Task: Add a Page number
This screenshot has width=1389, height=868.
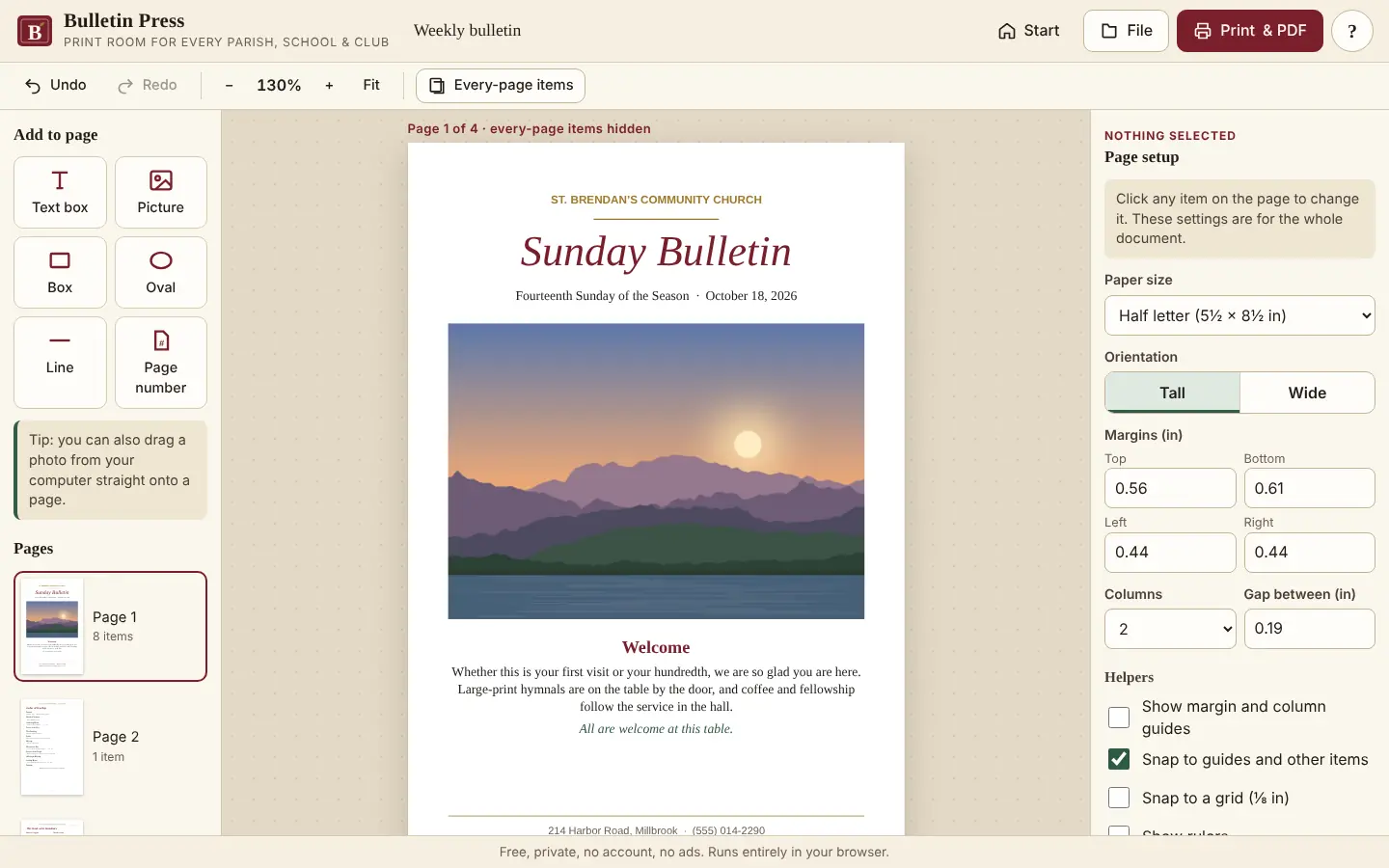Action: point(160,363)
